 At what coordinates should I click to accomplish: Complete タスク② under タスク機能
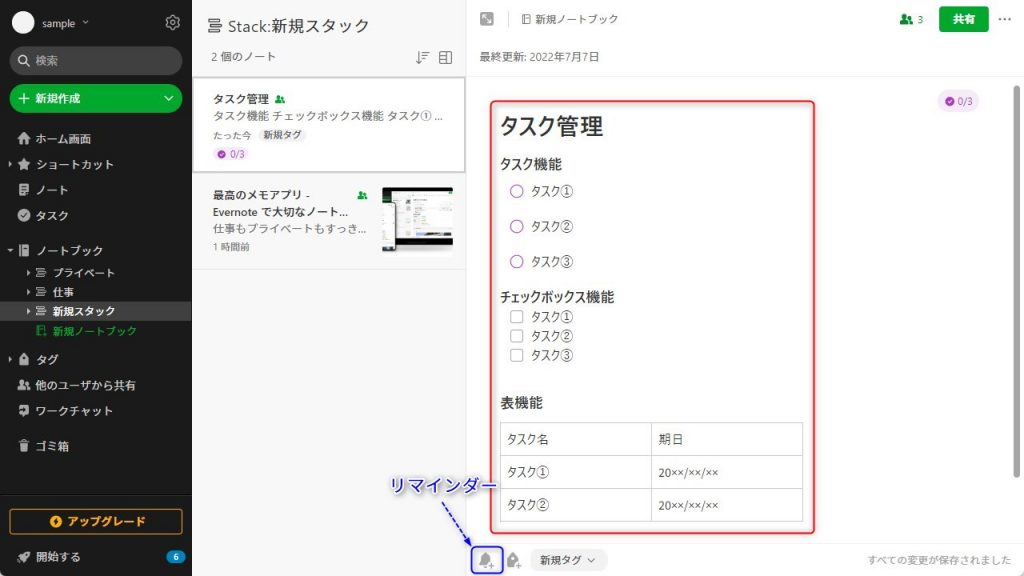click(517, 227)
